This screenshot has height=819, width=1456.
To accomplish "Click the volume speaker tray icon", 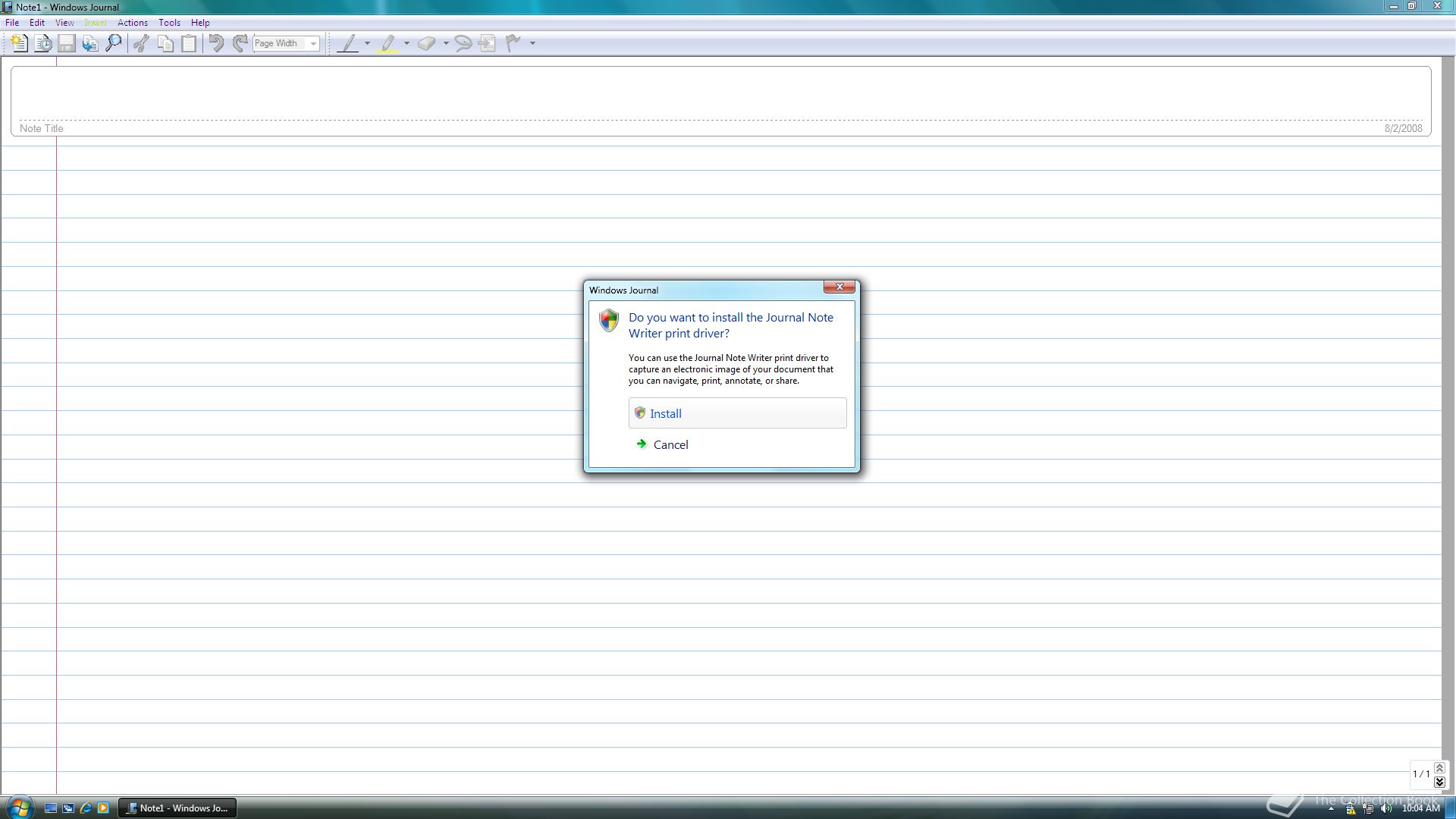I will (1386, 808).
